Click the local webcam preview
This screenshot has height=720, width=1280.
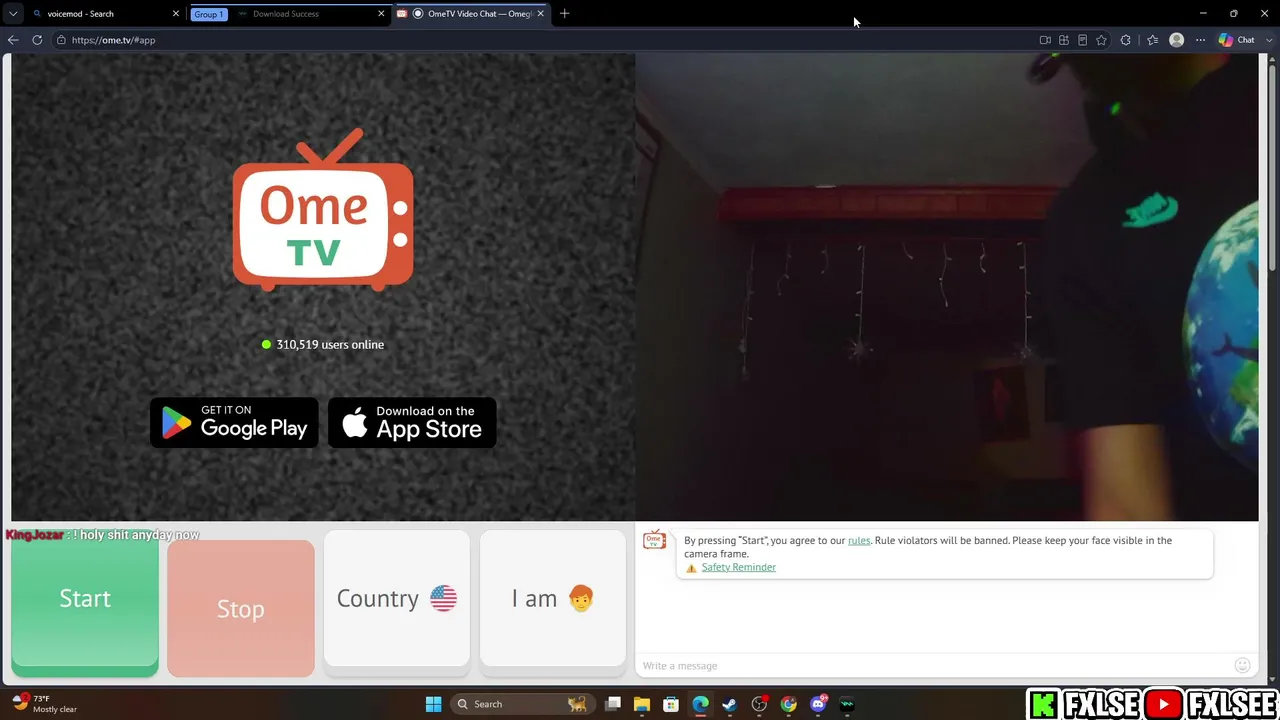click(x=946, y=287)
